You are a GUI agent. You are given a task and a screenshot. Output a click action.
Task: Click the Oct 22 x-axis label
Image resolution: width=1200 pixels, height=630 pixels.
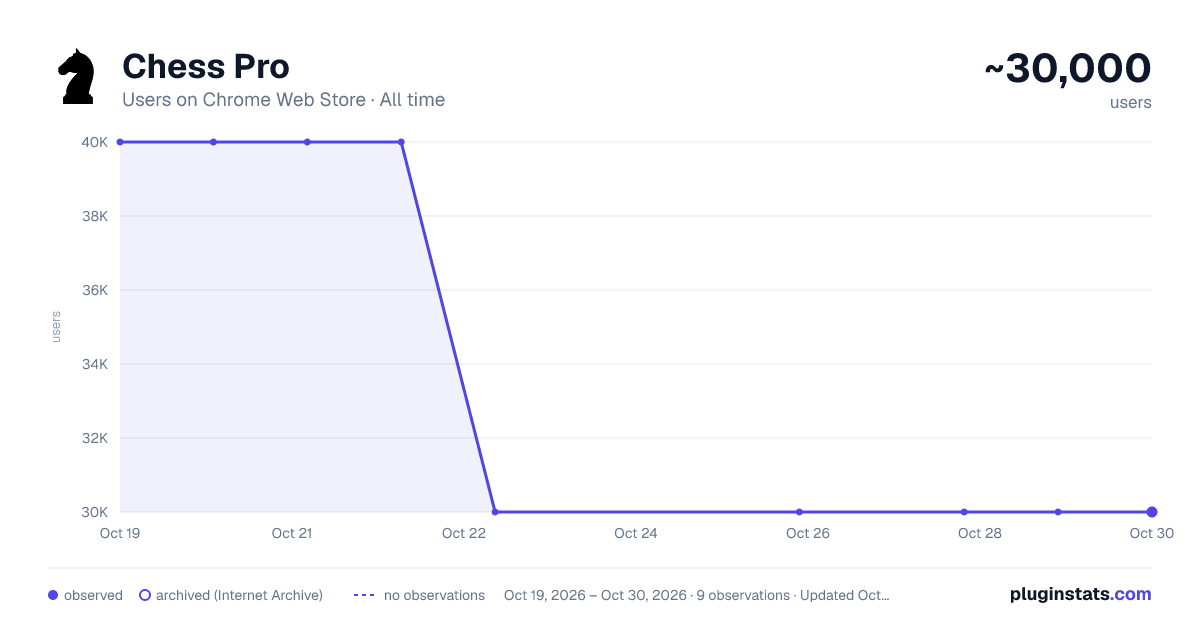(x=464, y=533)
